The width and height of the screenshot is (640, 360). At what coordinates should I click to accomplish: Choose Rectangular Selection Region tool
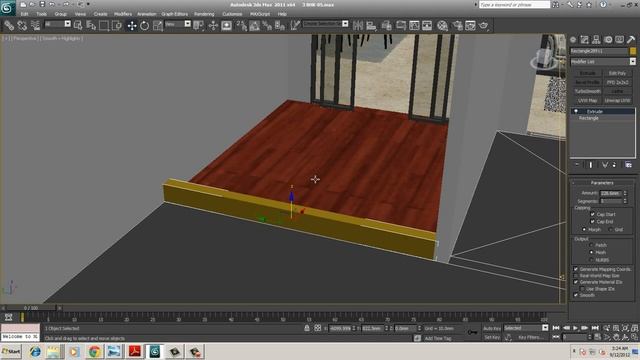pos(104,26)
